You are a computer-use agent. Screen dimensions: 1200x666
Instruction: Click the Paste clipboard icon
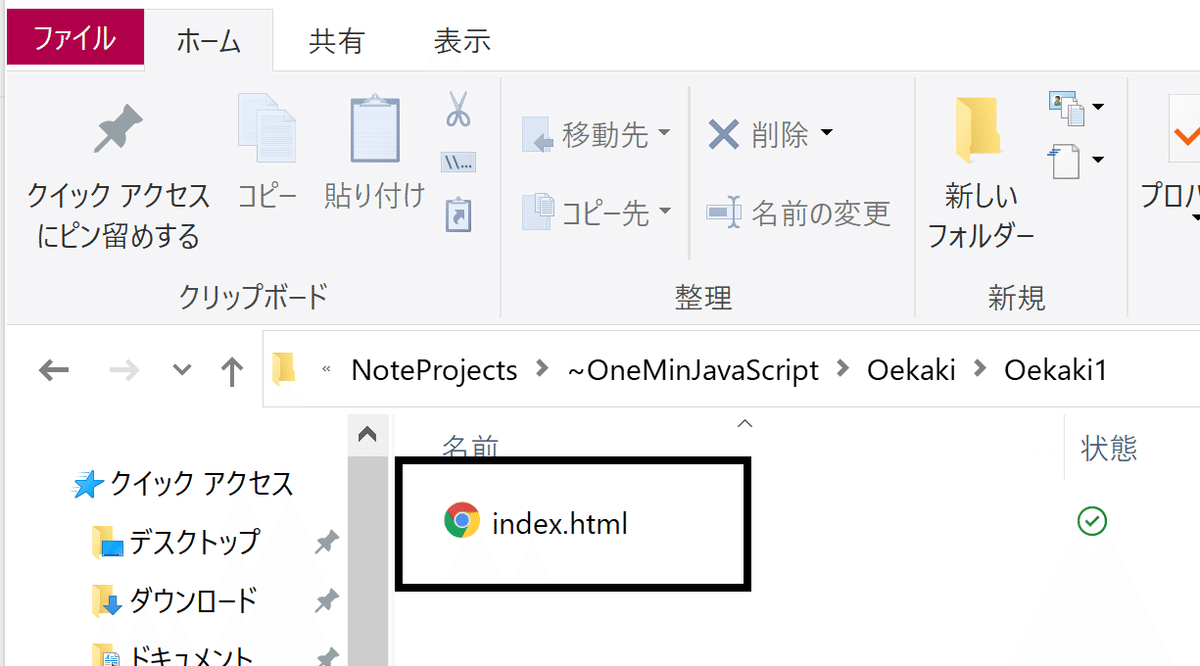tap(374, 128)
